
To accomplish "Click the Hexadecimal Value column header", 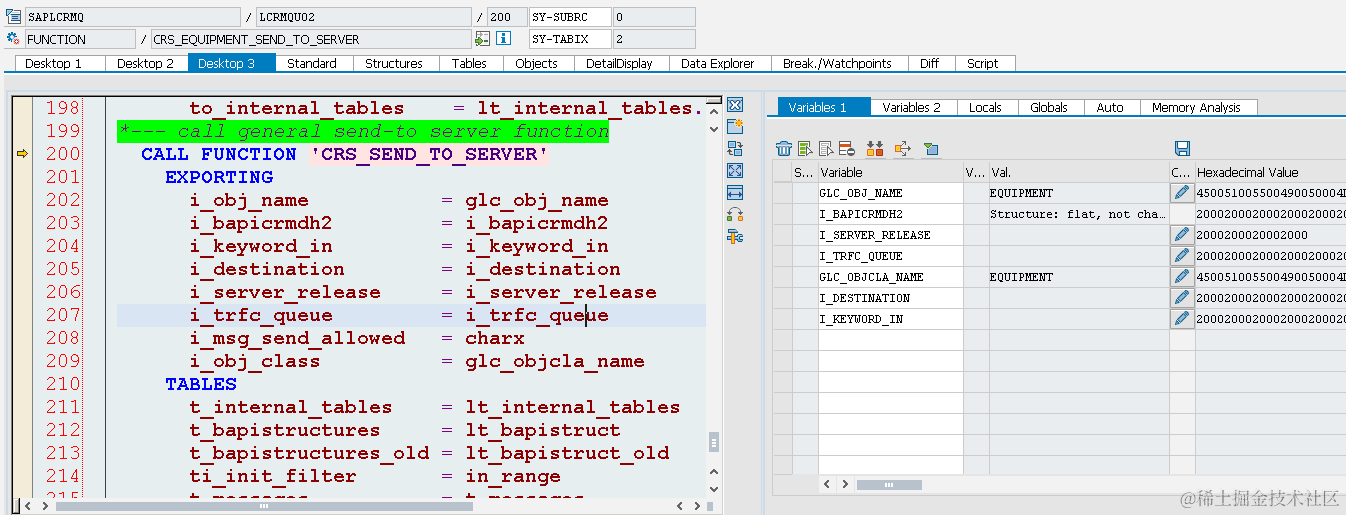I will click(1270, 172).
